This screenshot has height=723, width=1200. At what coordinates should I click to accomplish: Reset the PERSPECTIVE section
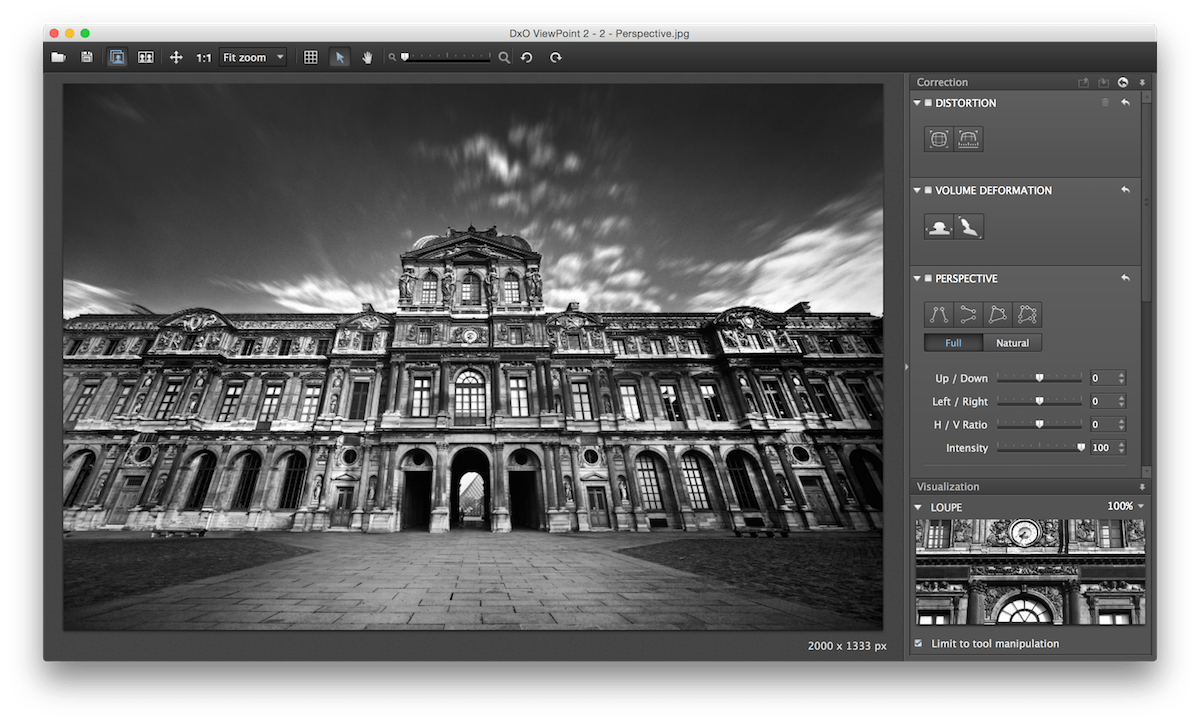coord(1125,278)
